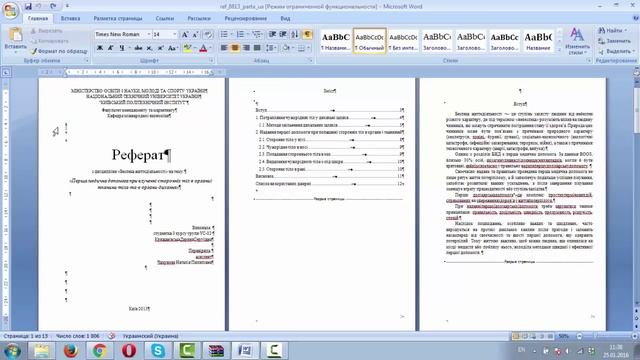Screen dimensions: 640x360
Task: Apply the Без интервала style
Action: click(403, 41)
